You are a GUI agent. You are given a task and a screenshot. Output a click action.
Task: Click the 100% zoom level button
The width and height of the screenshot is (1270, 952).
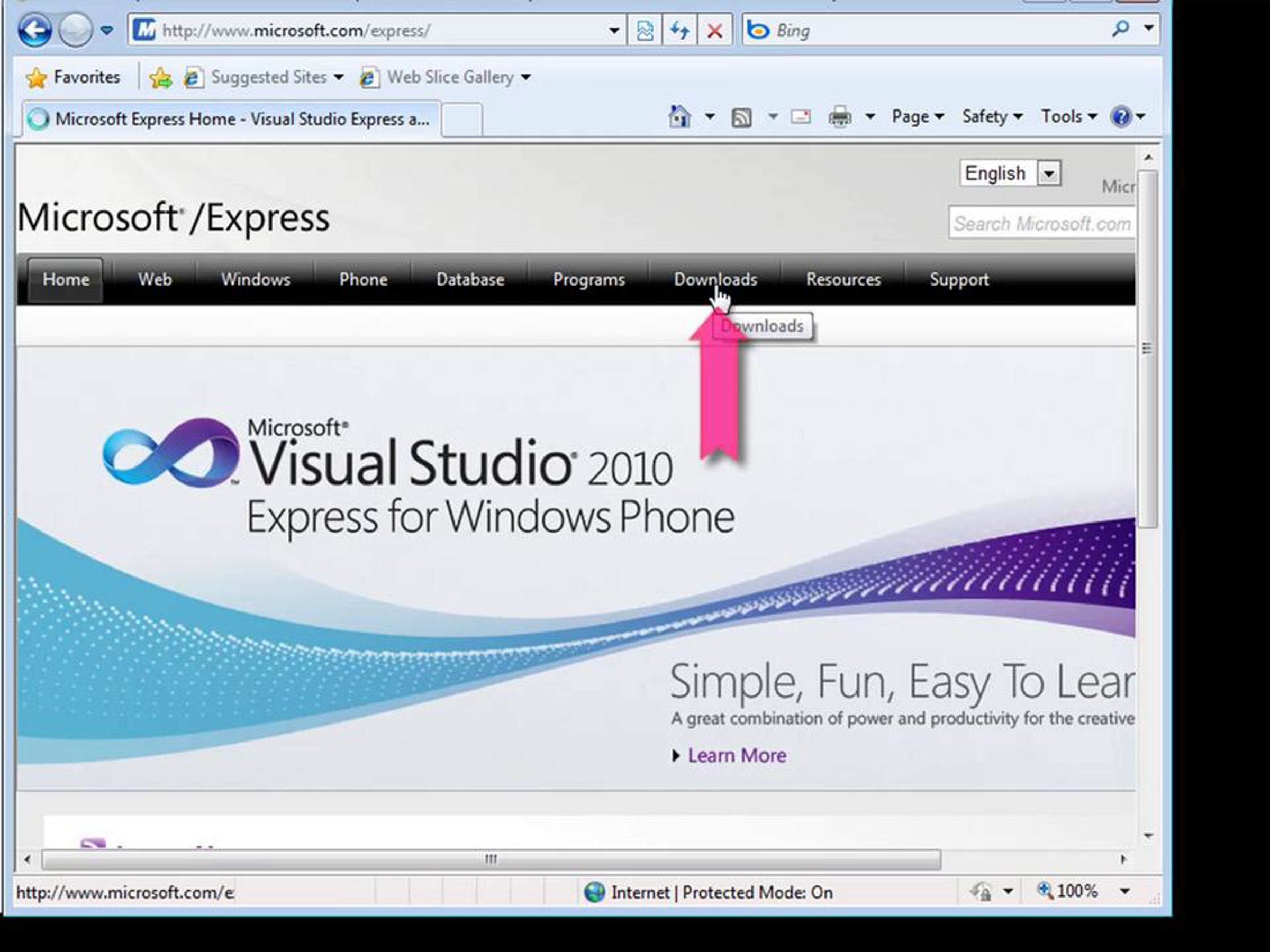click(x=1067, y=891)
